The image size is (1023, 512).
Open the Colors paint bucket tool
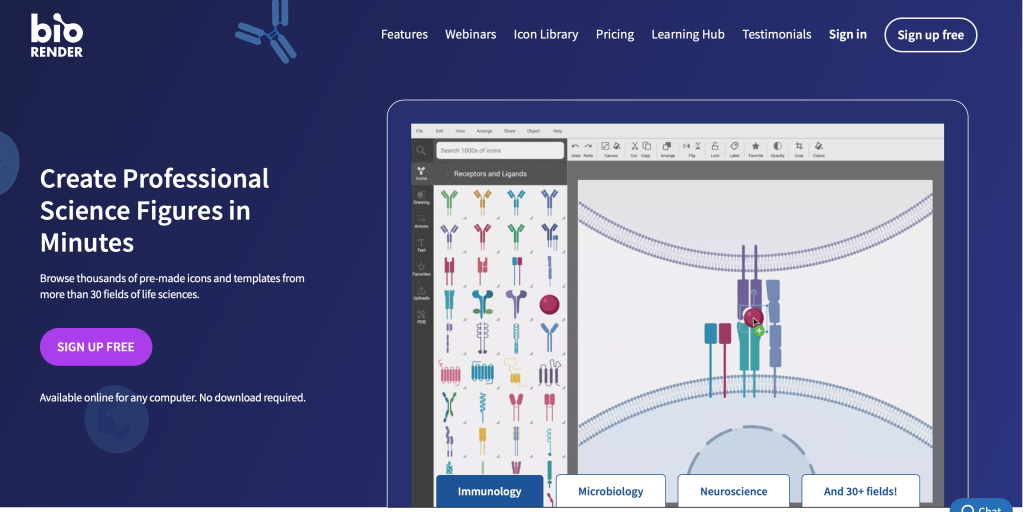[x=818, y=146]
